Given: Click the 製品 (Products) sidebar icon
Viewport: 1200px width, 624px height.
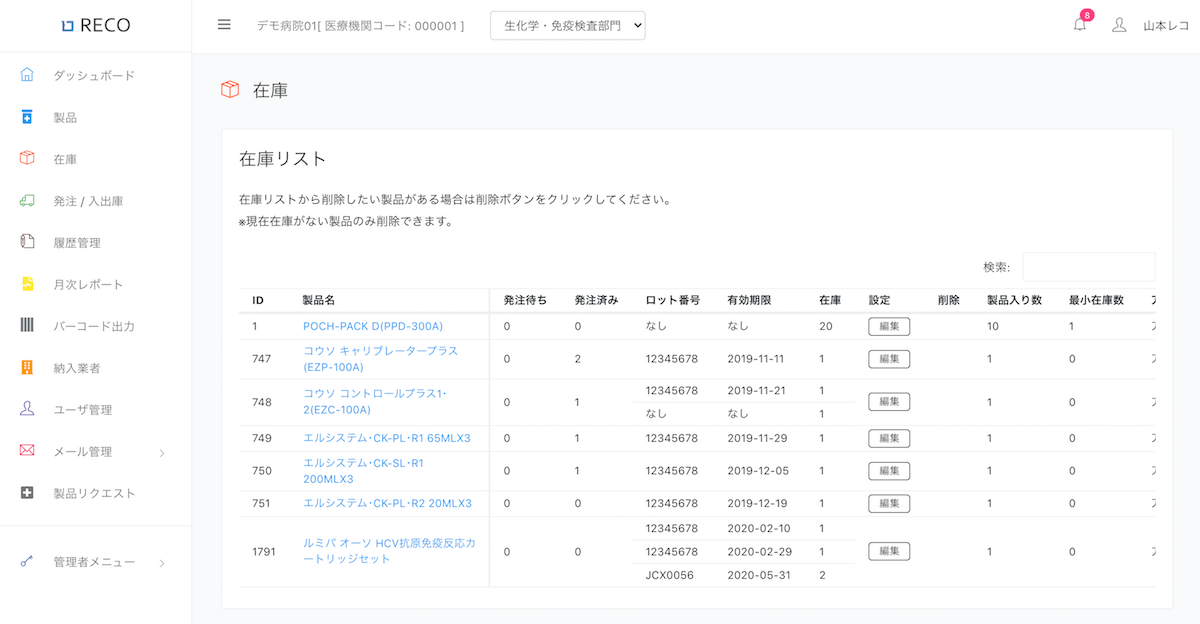Looking at the screenshot, I should [x=27, y=117].
